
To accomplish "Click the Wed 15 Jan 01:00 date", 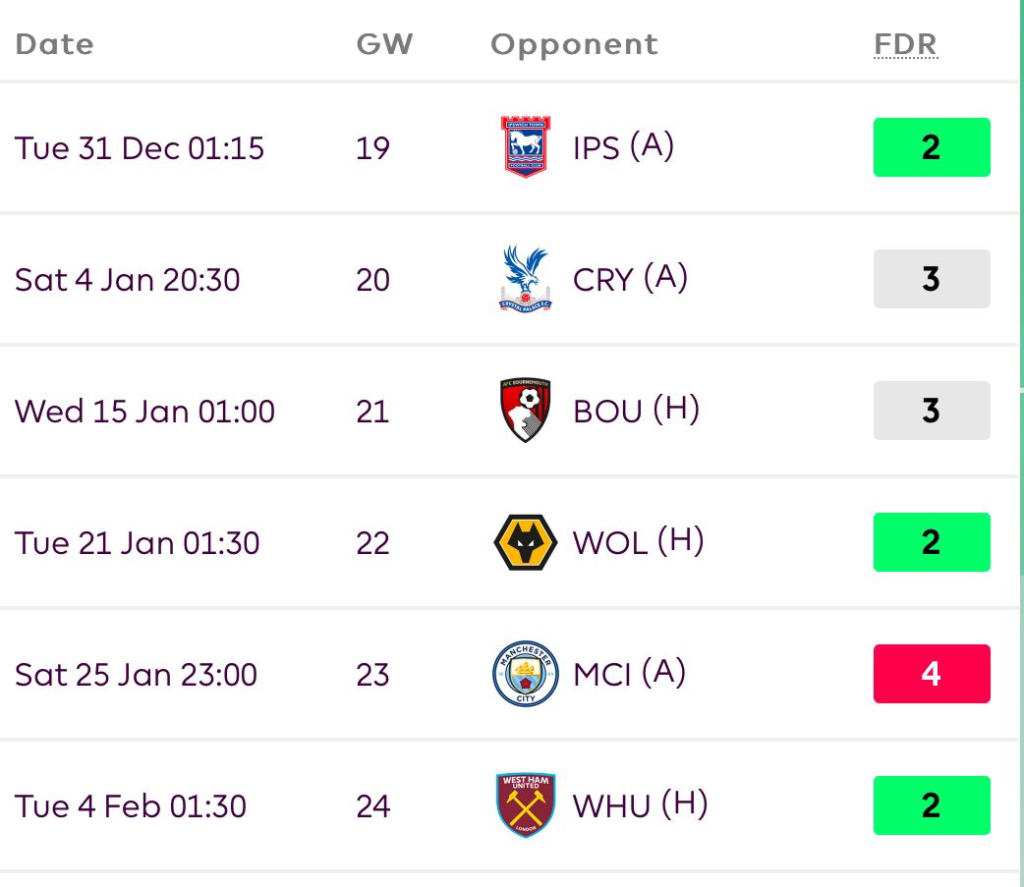I will (x=145, y=411).
